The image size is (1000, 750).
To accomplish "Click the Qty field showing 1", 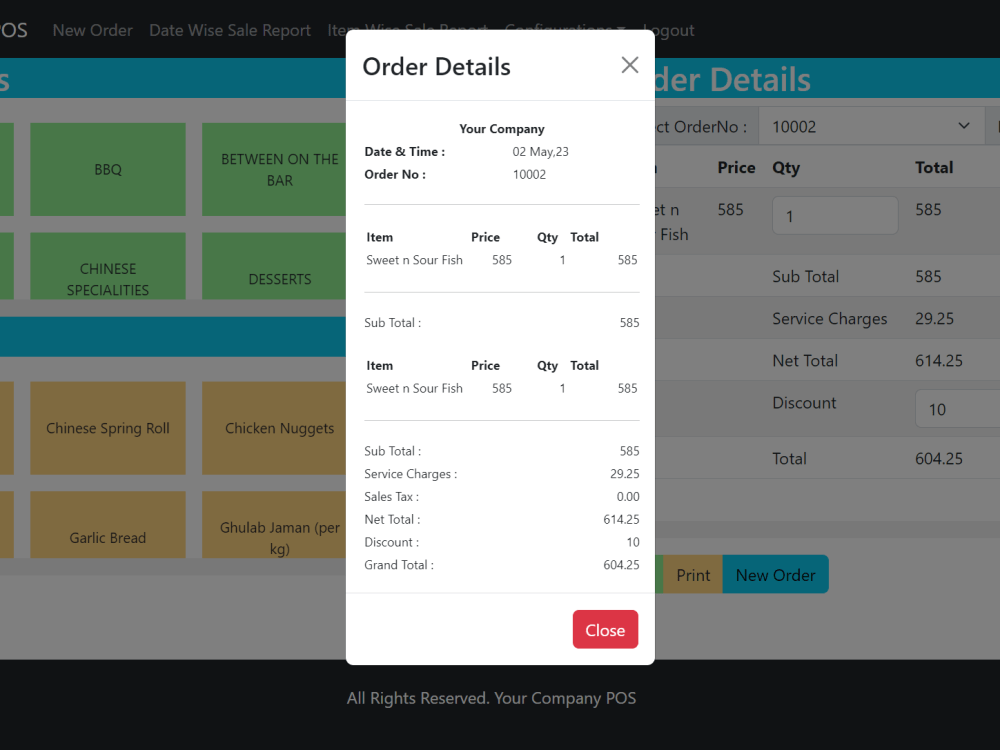I will [835, 216].
